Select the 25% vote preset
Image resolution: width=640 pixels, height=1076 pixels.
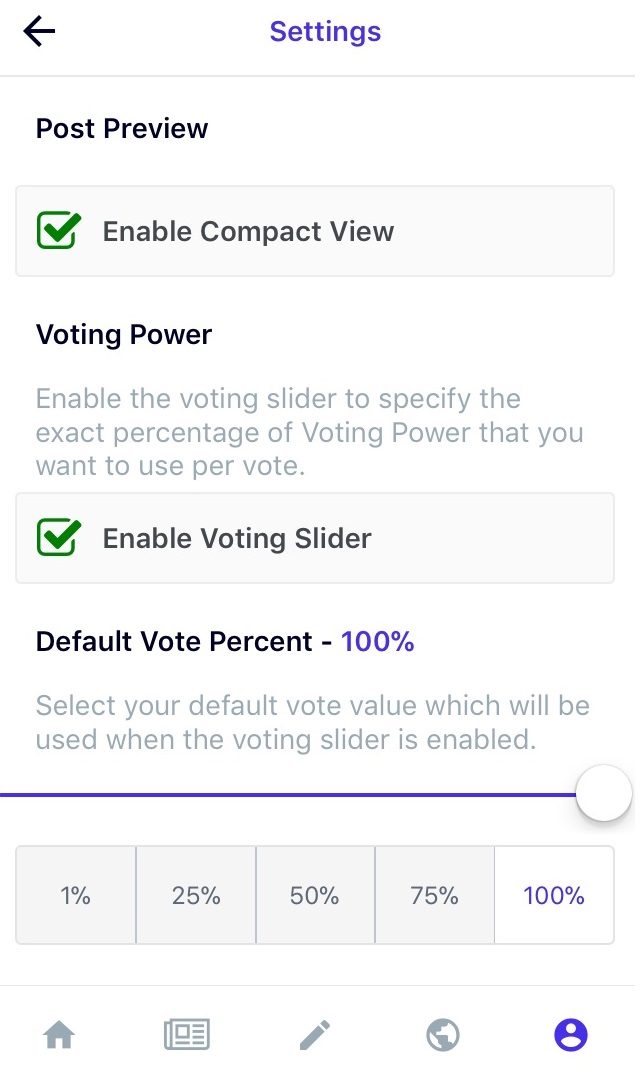click(x=195, y=895)
